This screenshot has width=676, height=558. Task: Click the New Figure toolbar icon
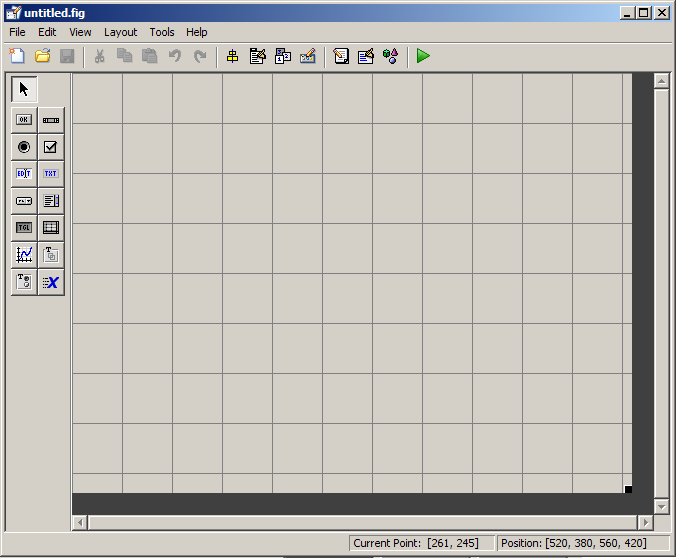click(17, 56)
